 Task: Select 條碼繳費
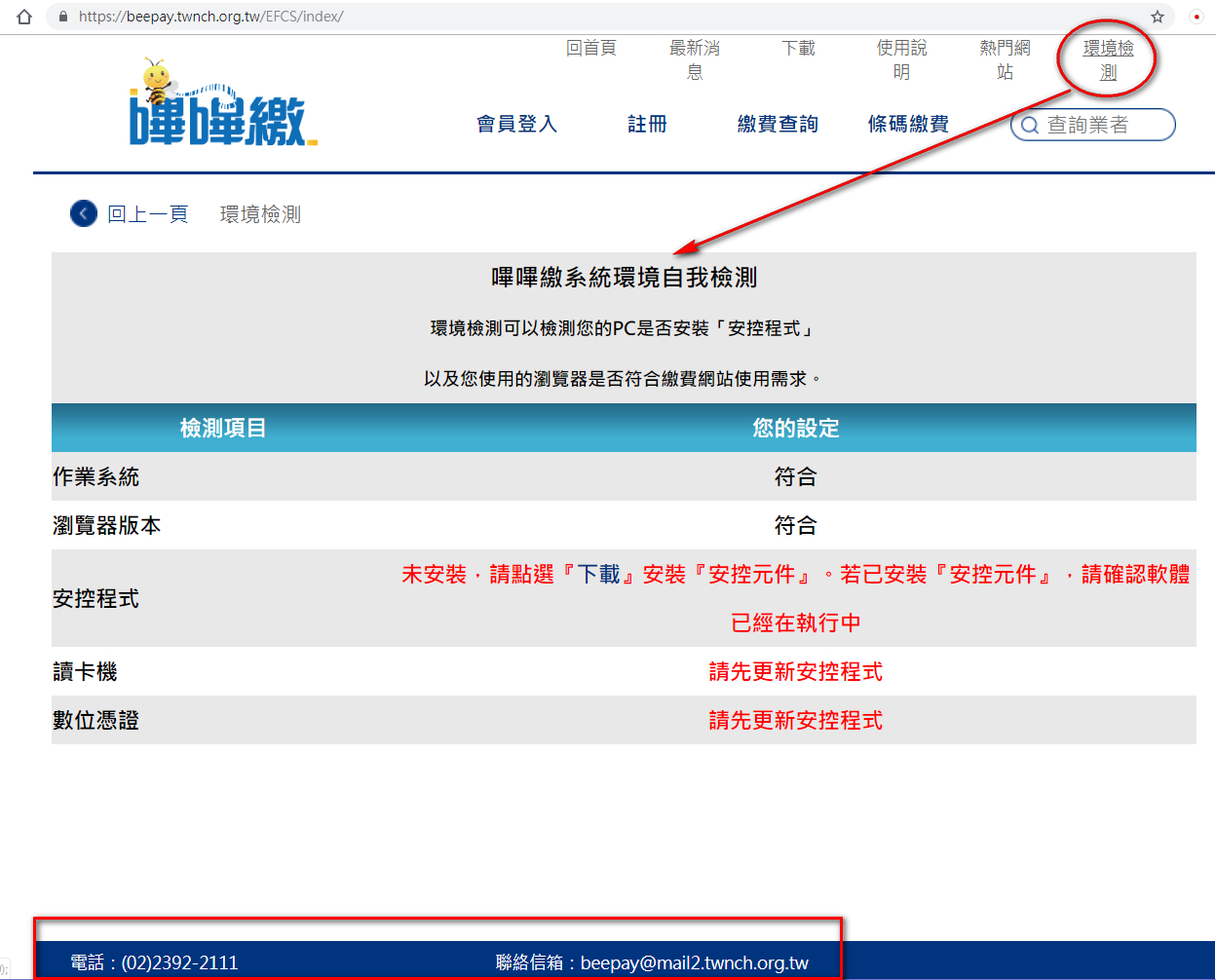click(908, 124)
